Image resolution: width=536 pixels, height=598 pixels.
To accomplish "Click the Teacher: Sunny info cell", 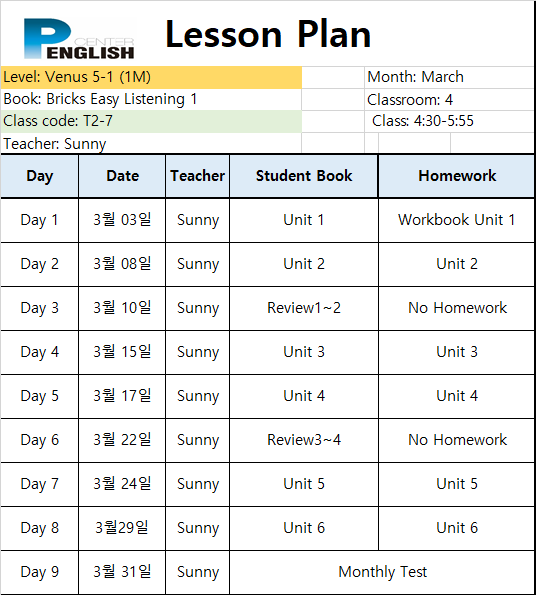I will (x=151, y=144).
